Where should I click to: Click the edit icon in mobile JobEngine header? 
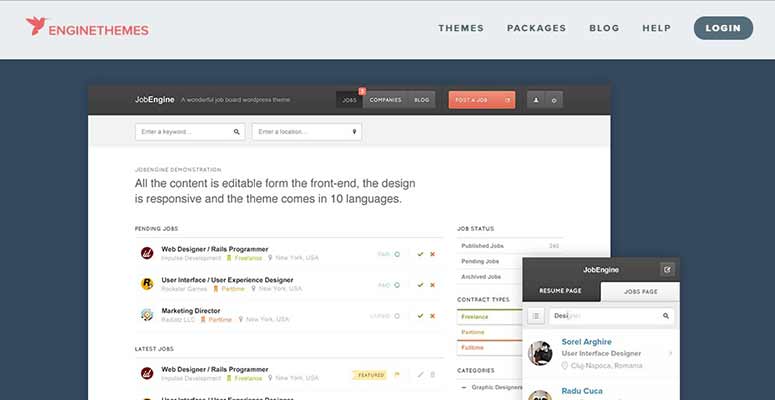click(667, 269)
